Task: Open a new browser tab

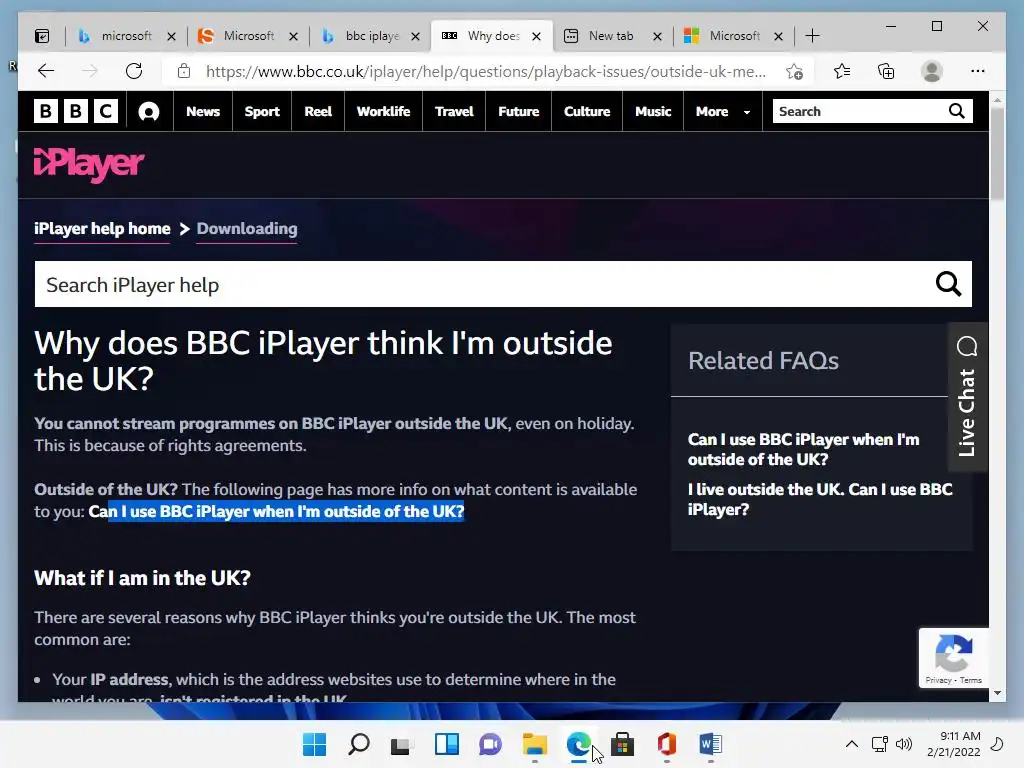Action: point(812,36)
